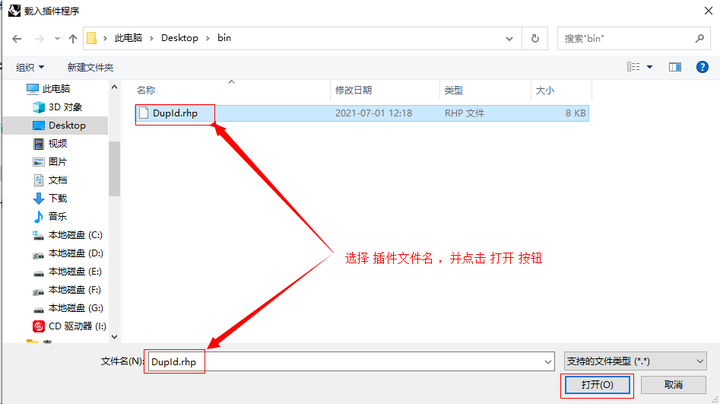This screenshot has width=720, height=404.
Task: Select 音乐 folder in sidebar
Action: [50, 216]
